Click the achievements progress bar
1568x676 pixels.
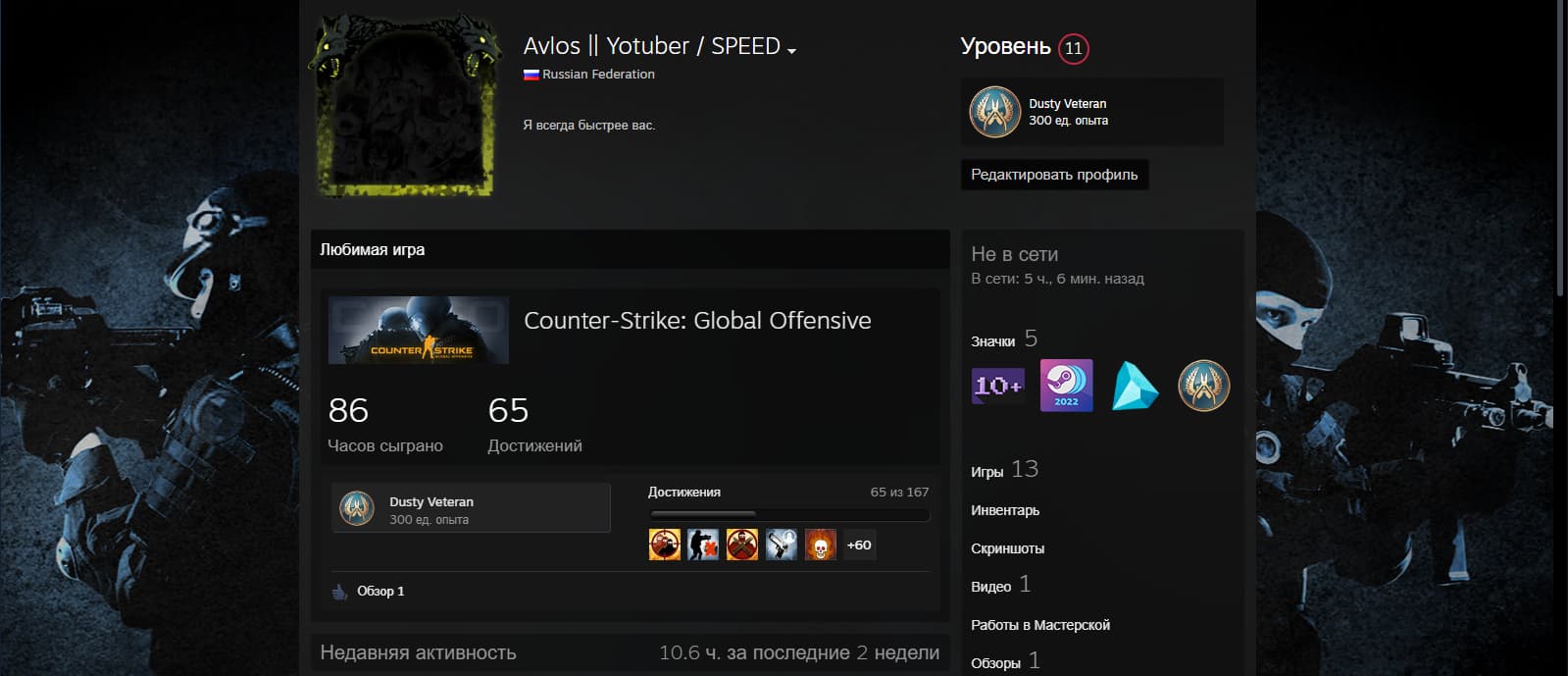coord(789,514)
